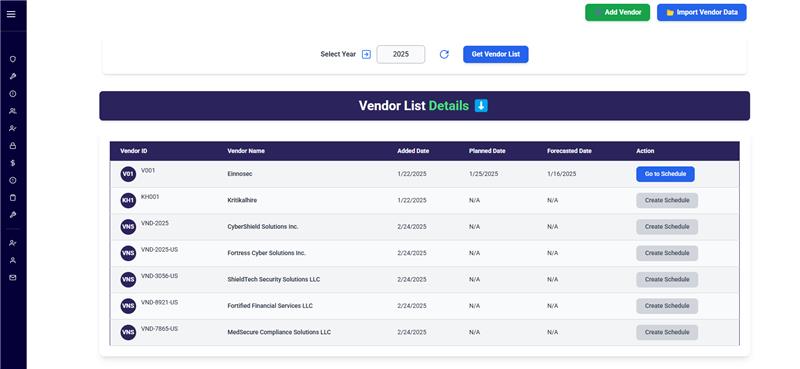This screenshot has width=800, height=369.
Task: Click the vendor name Einnosec
Action: [240, 174]
